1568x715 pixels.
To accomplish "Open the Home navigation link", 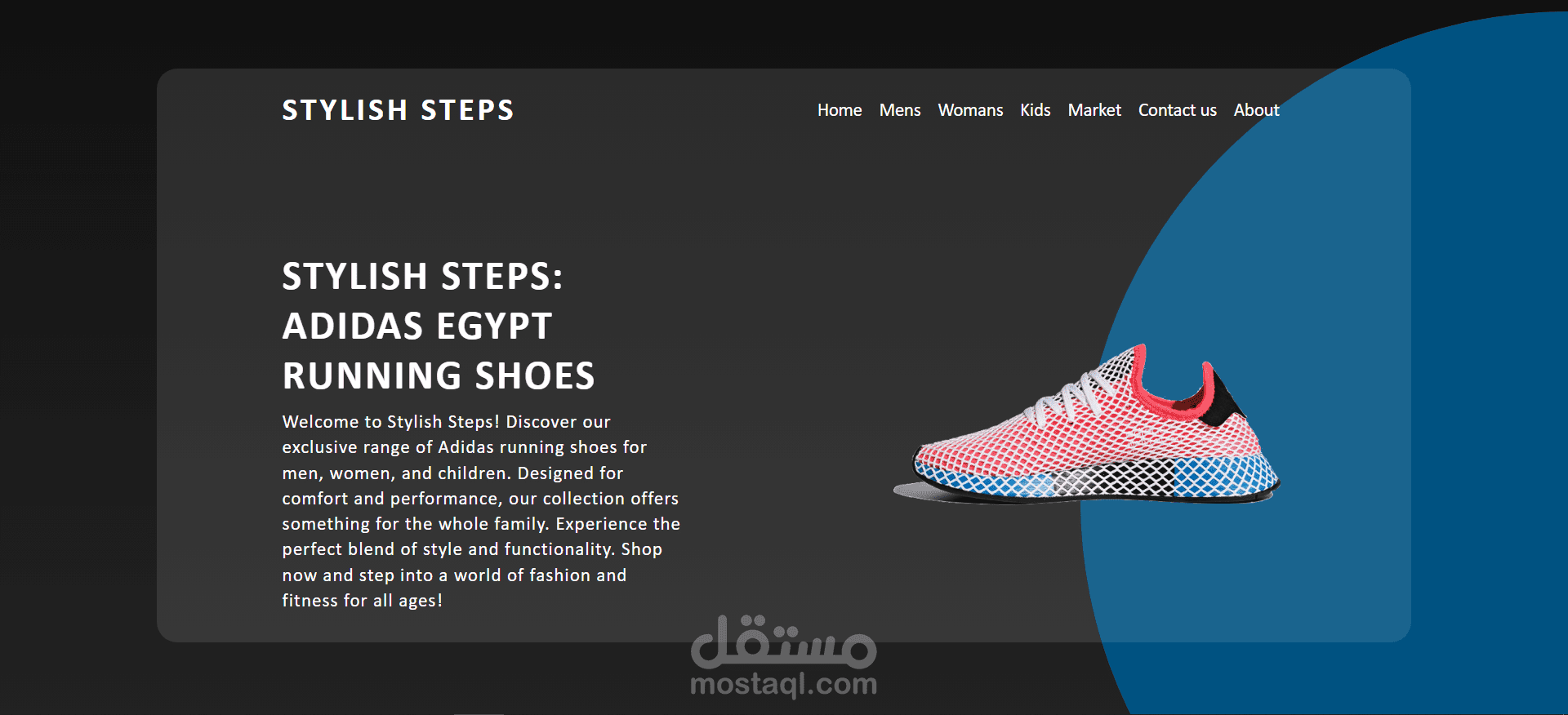I will click(x=840, y=110).
